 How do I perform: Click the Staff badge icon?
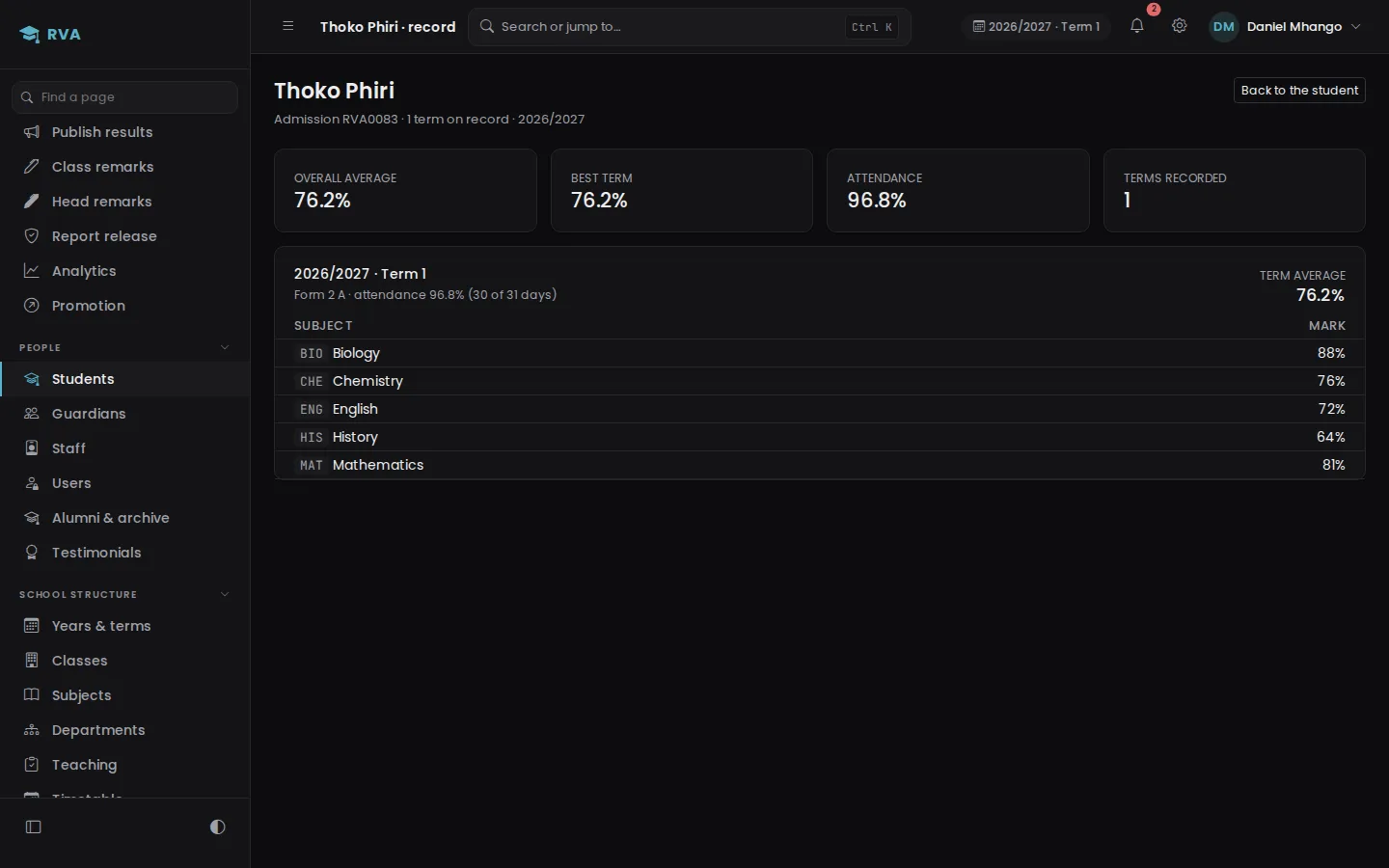coord(32,448)
